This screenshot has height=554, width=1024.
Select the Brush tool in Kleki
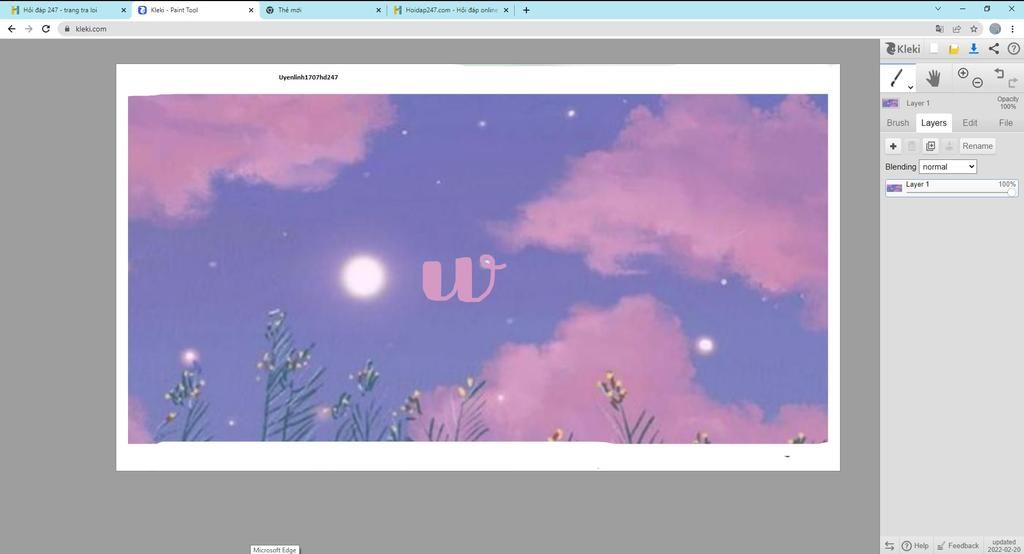896,78
